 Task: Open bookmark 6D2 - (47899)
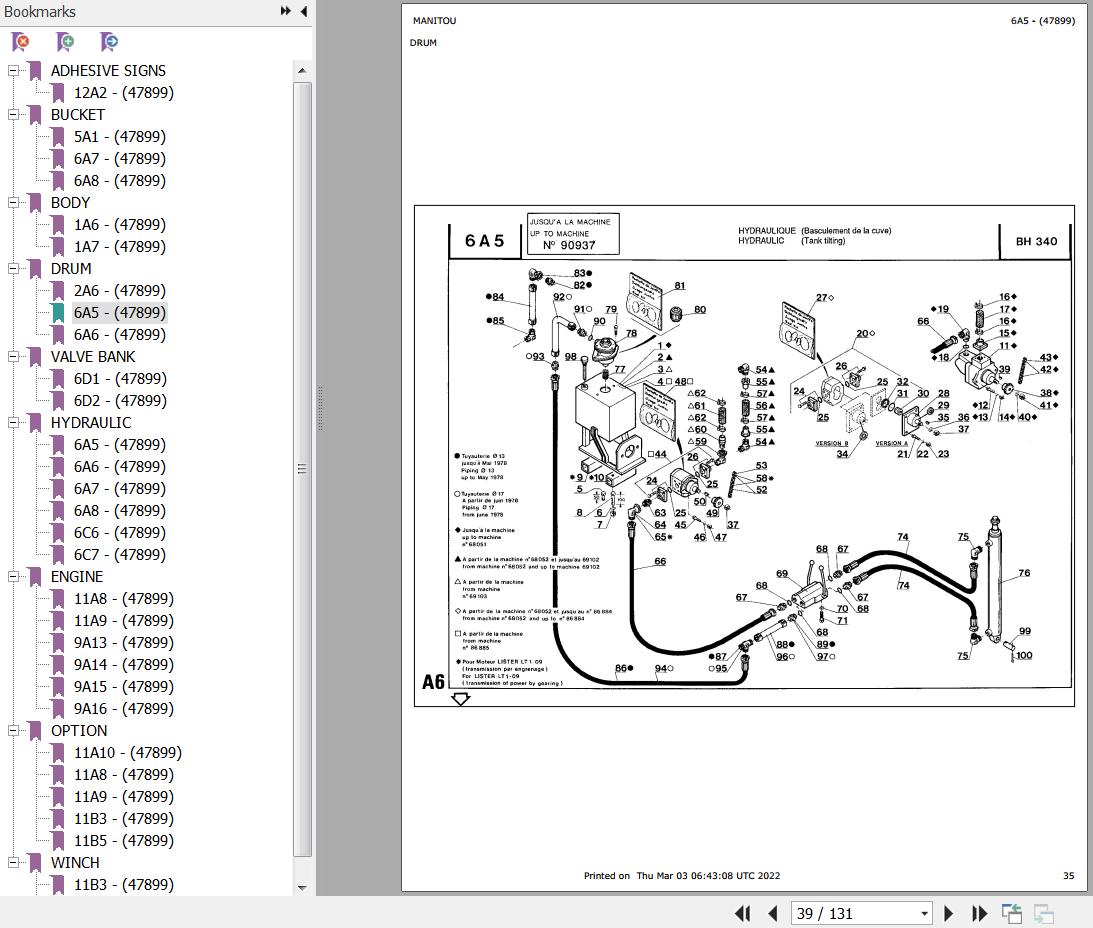tap(120, 401)
